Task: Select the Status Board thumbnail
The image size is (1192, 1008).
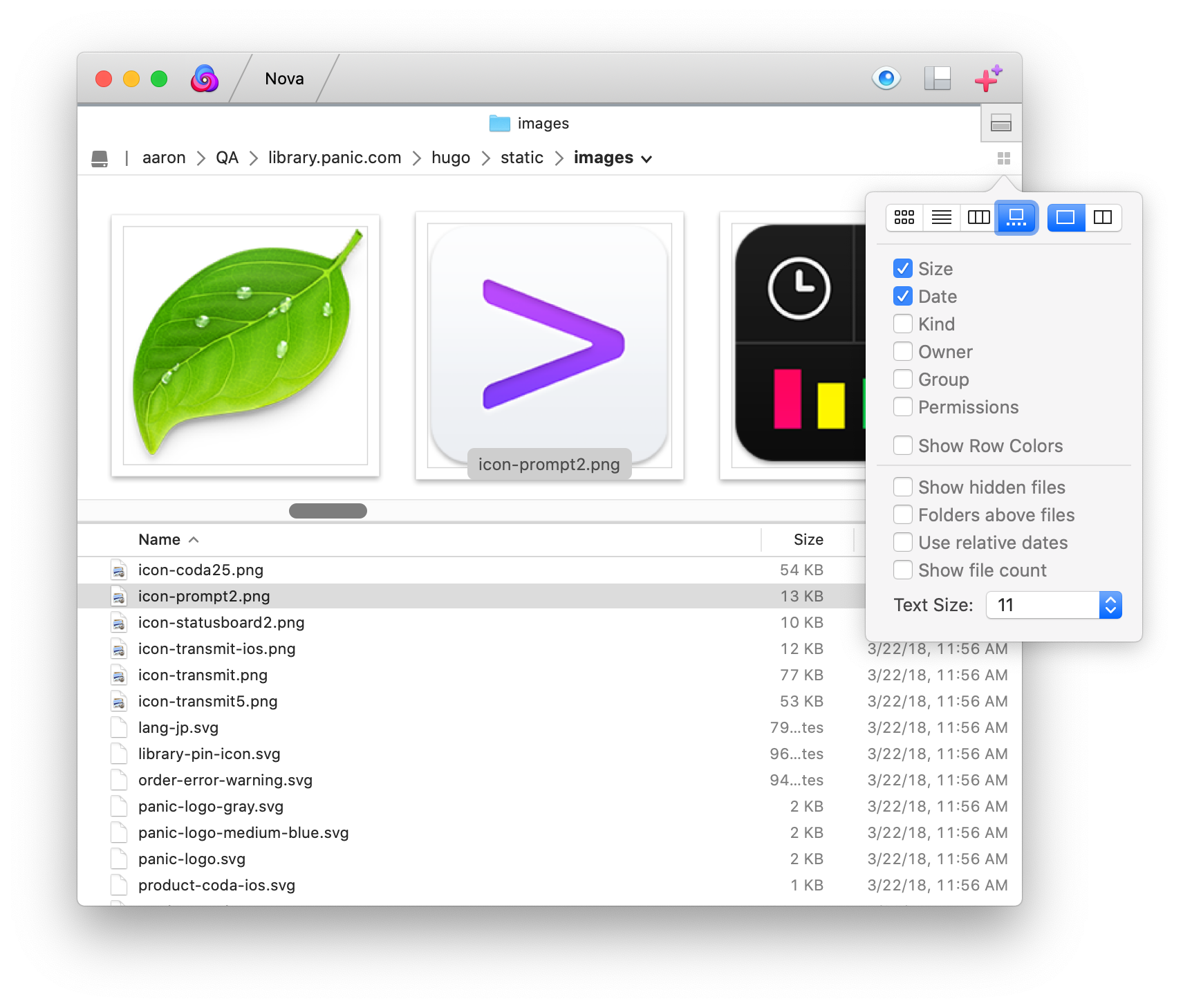Action: (792, 346)
